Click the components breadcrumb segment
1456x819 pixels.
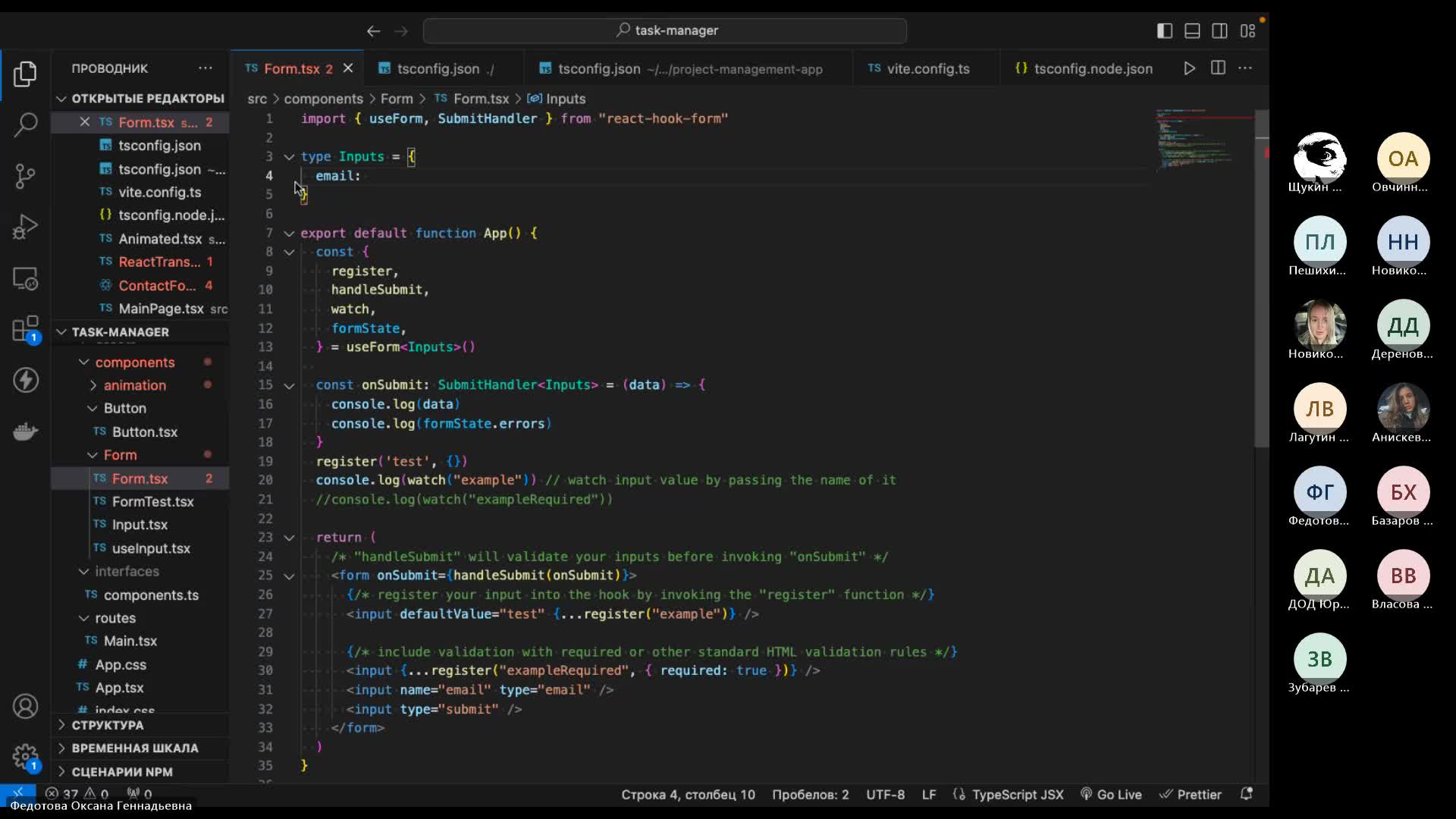tap(324, 99)
